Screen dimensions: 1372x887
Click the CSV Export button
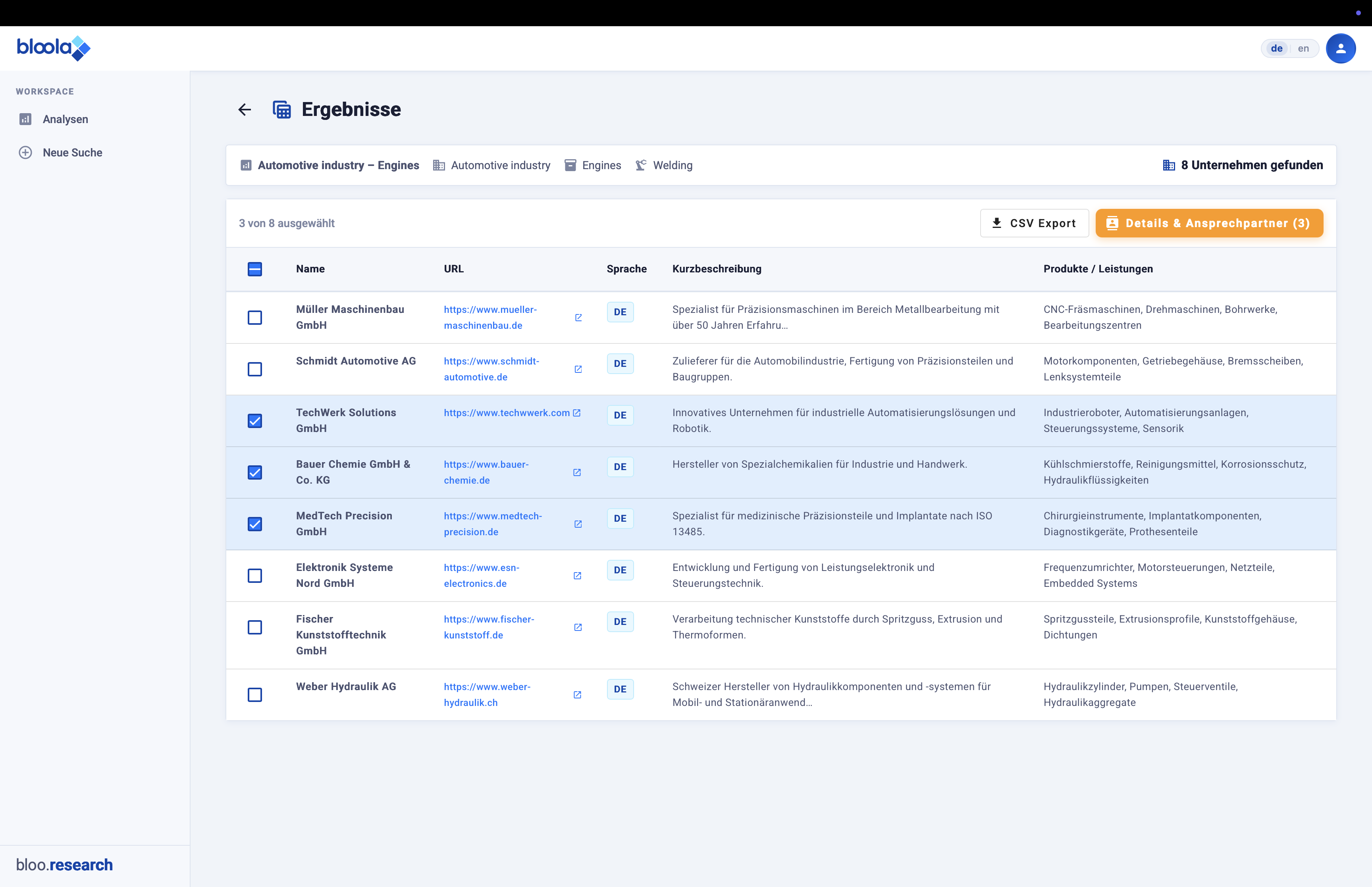click(x=1034, y=224)
